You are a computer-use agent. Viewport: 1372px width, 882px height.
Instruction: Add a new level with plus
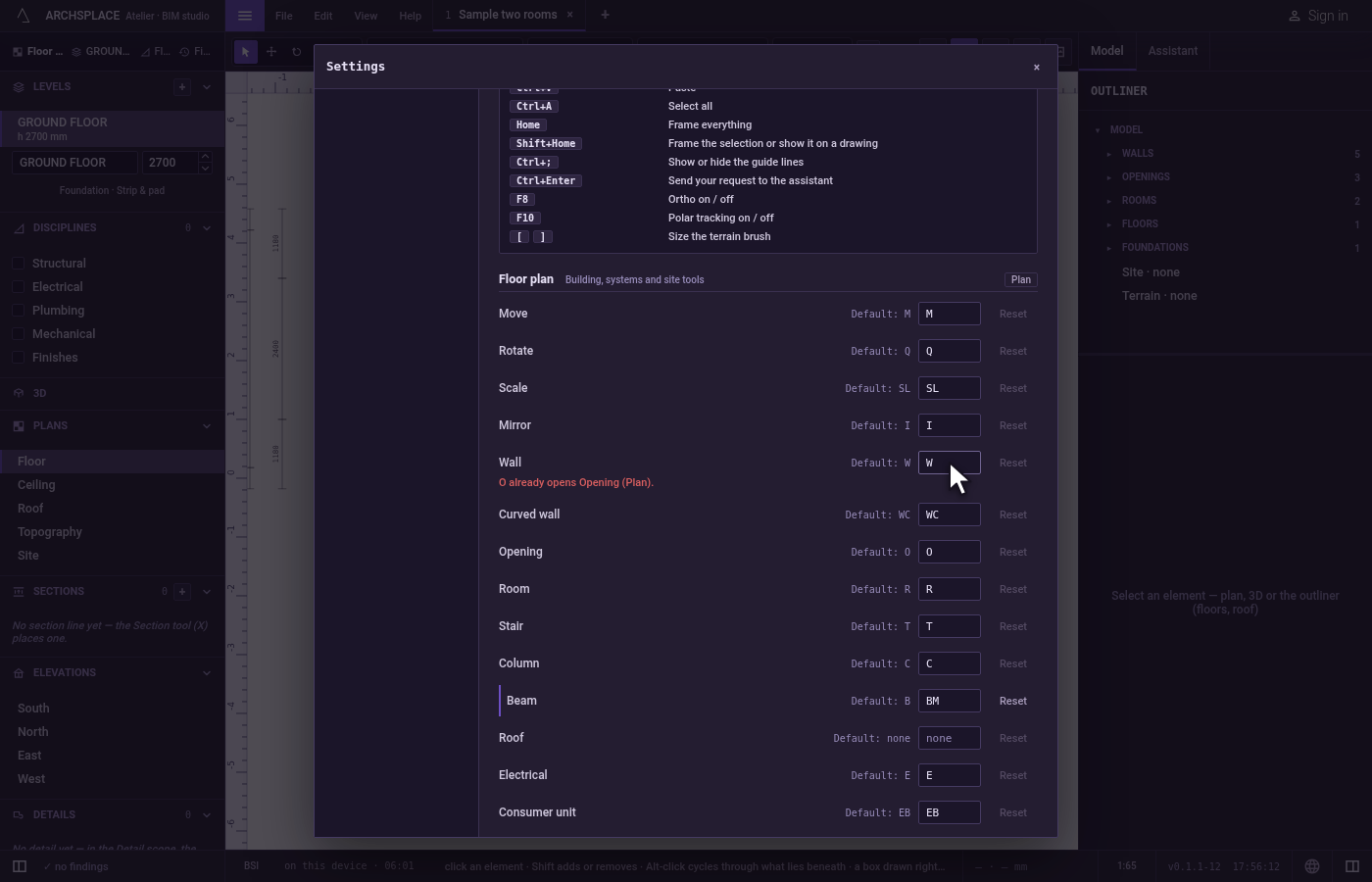click(182, 86)
